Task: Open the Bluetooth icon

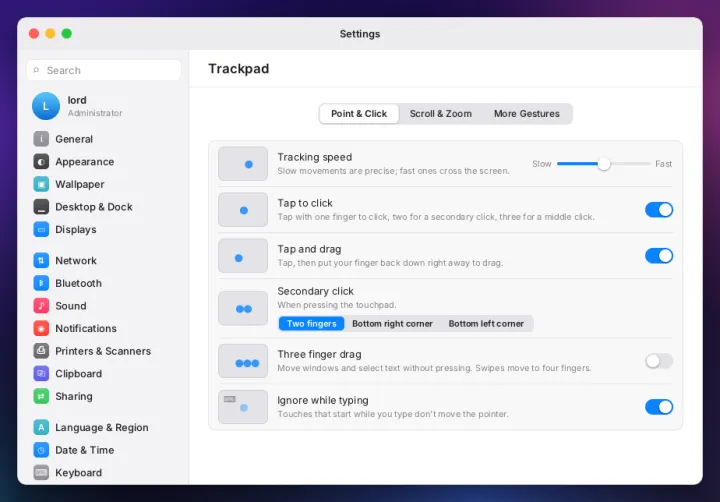Action: (41, 283)
